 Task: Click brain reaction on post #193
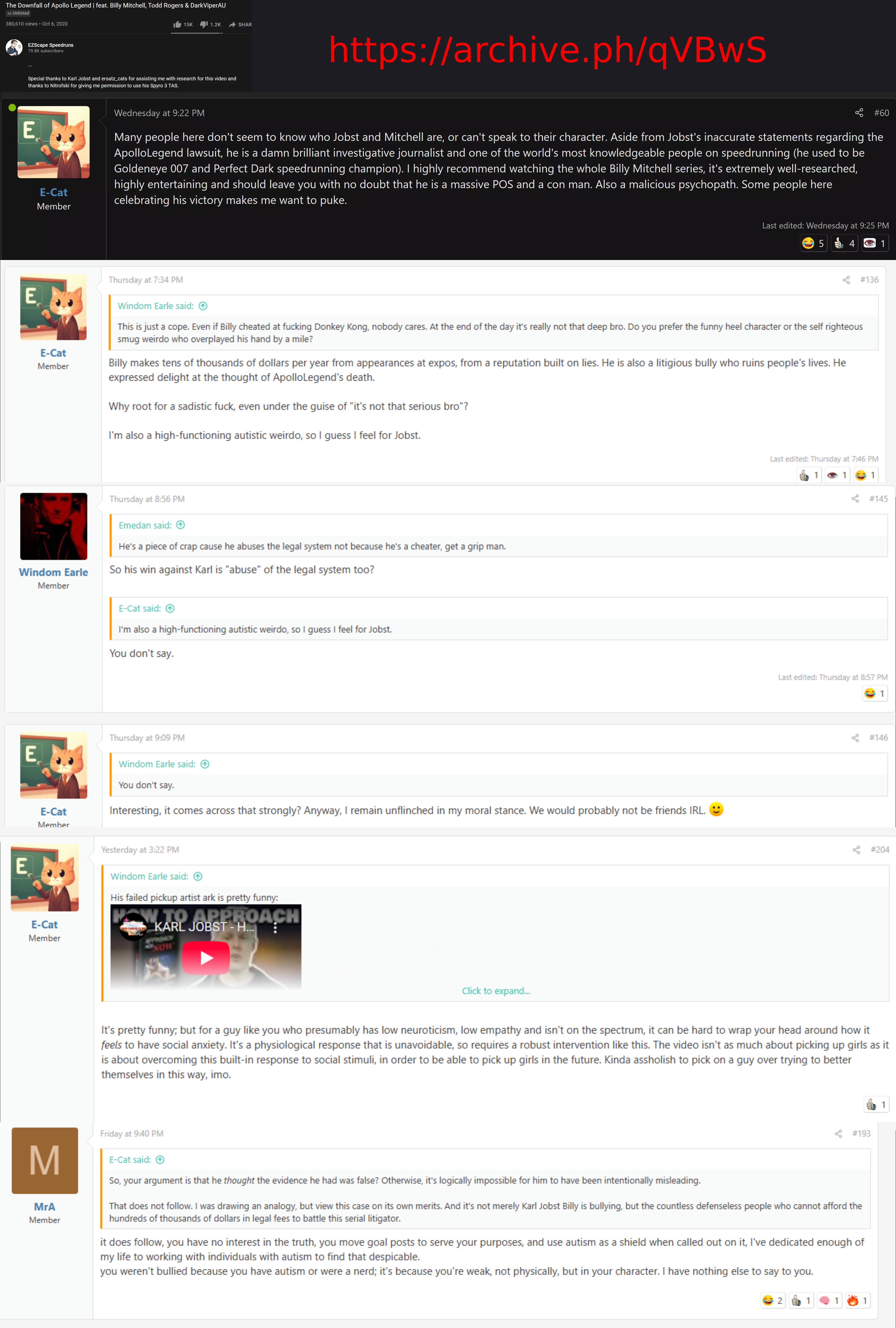point(829,1300)
